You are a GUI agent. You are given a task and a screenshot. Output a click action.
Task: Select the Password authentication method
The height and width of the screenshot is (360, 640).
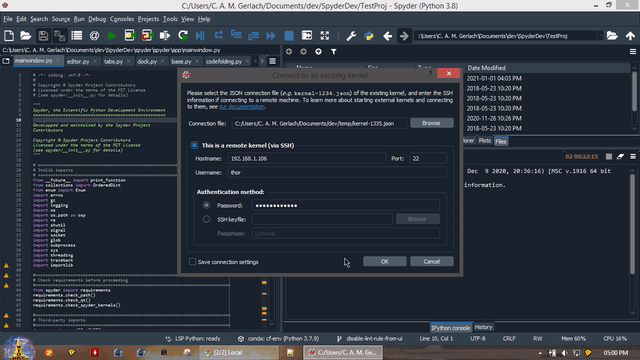[207, 205]
